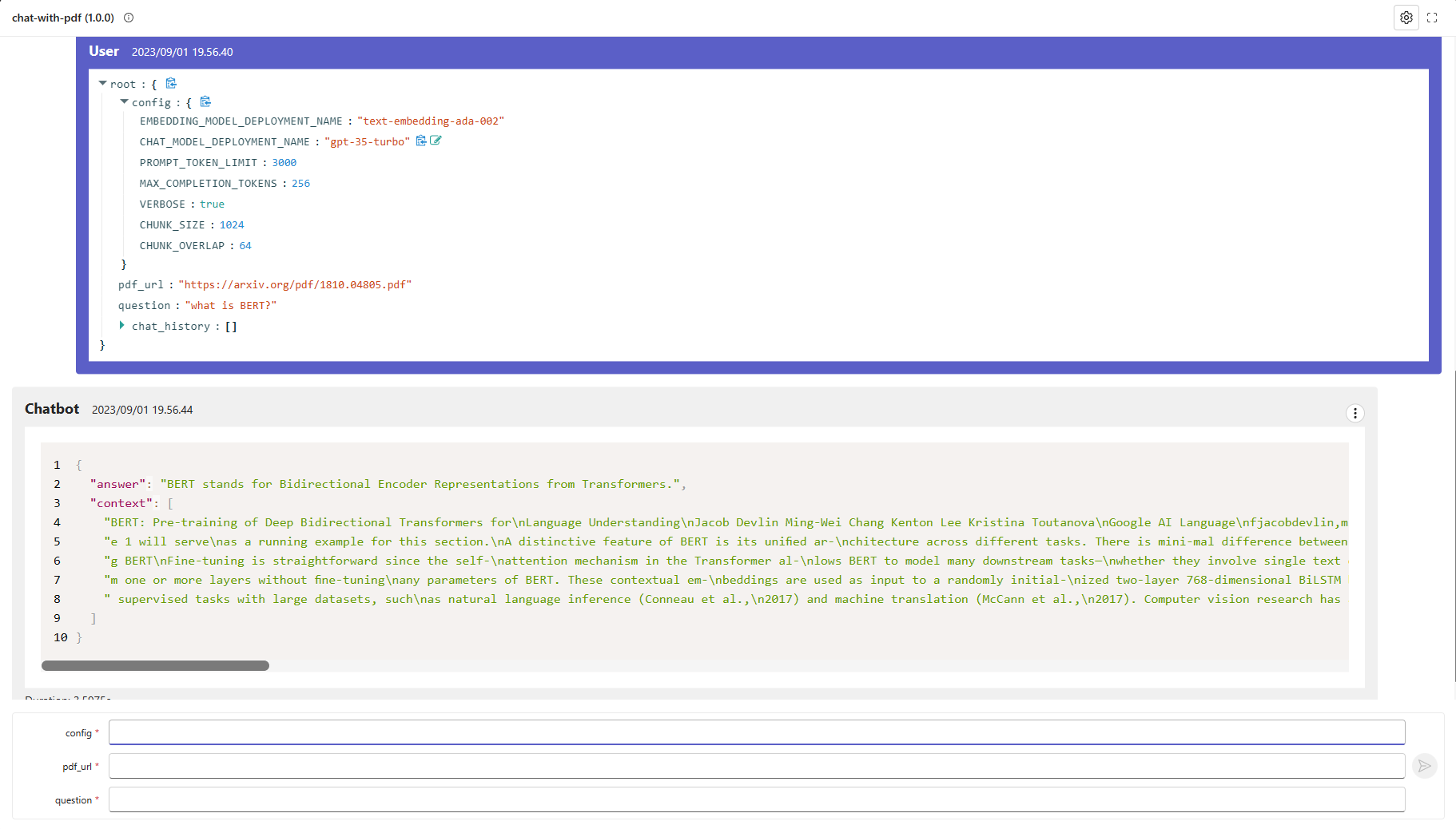This screenshot has height=829, width=1456.
Task: Focus the config input field
Action: point(757,732)
